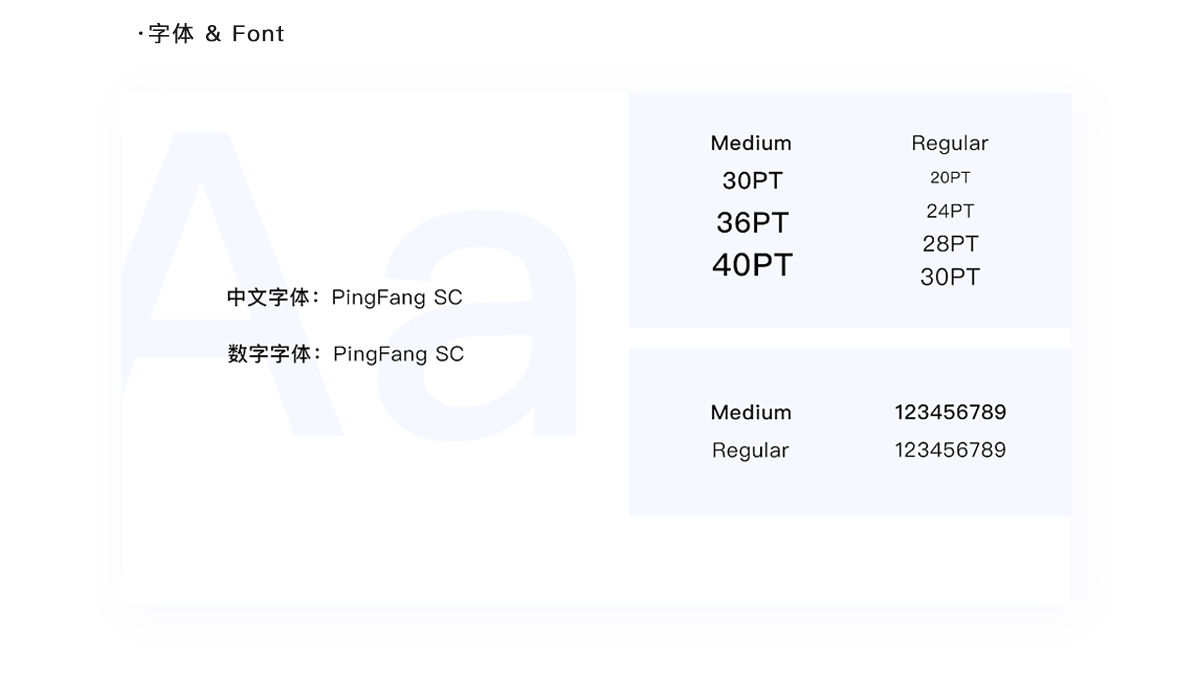
Task: Click the large letter 'A' watermark
Action: click(x=232, y=283)
